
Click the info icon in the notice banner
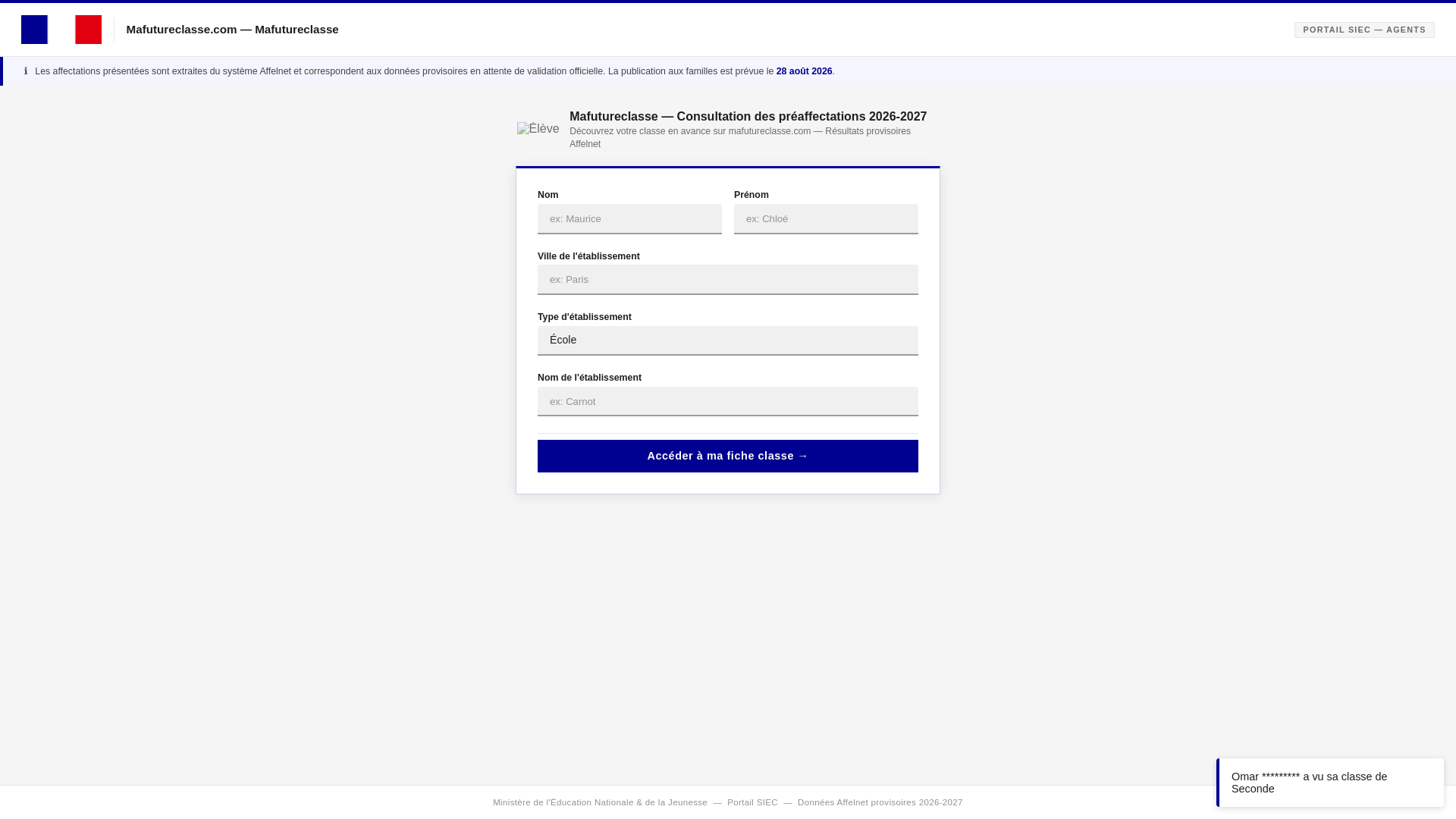click(26, 71)
